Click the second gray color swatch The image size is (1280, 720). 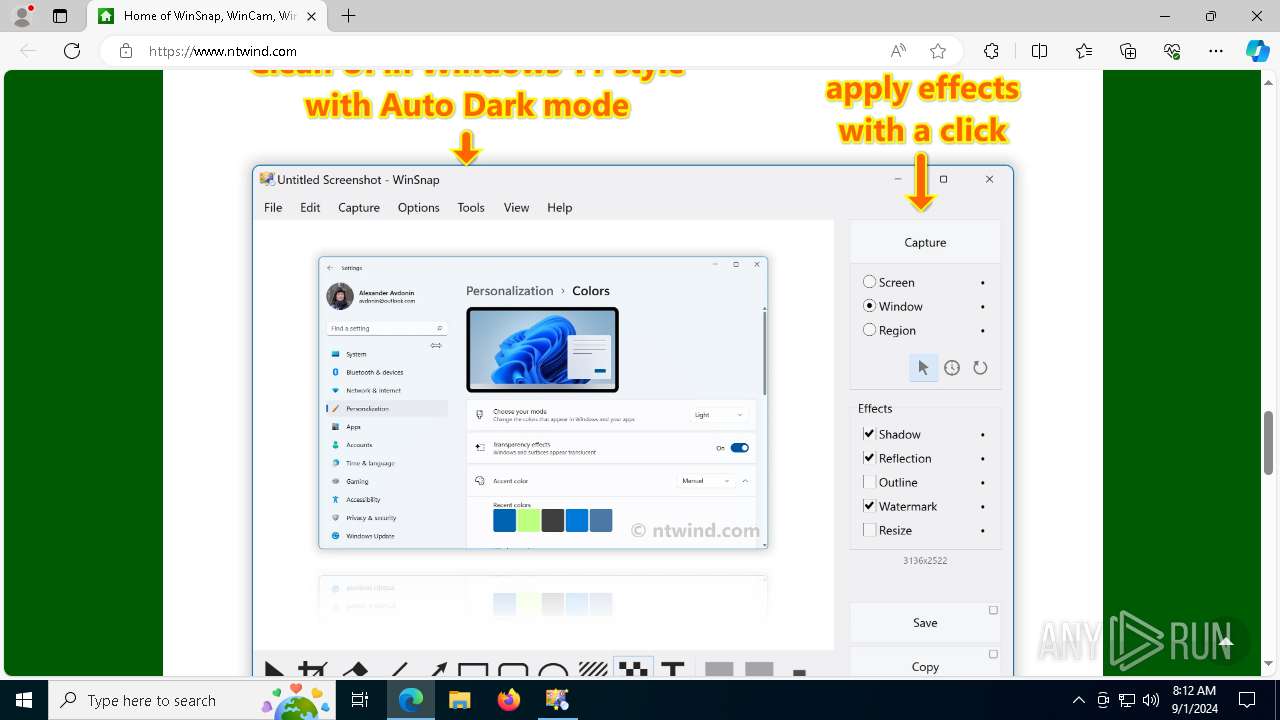(759, 669)
